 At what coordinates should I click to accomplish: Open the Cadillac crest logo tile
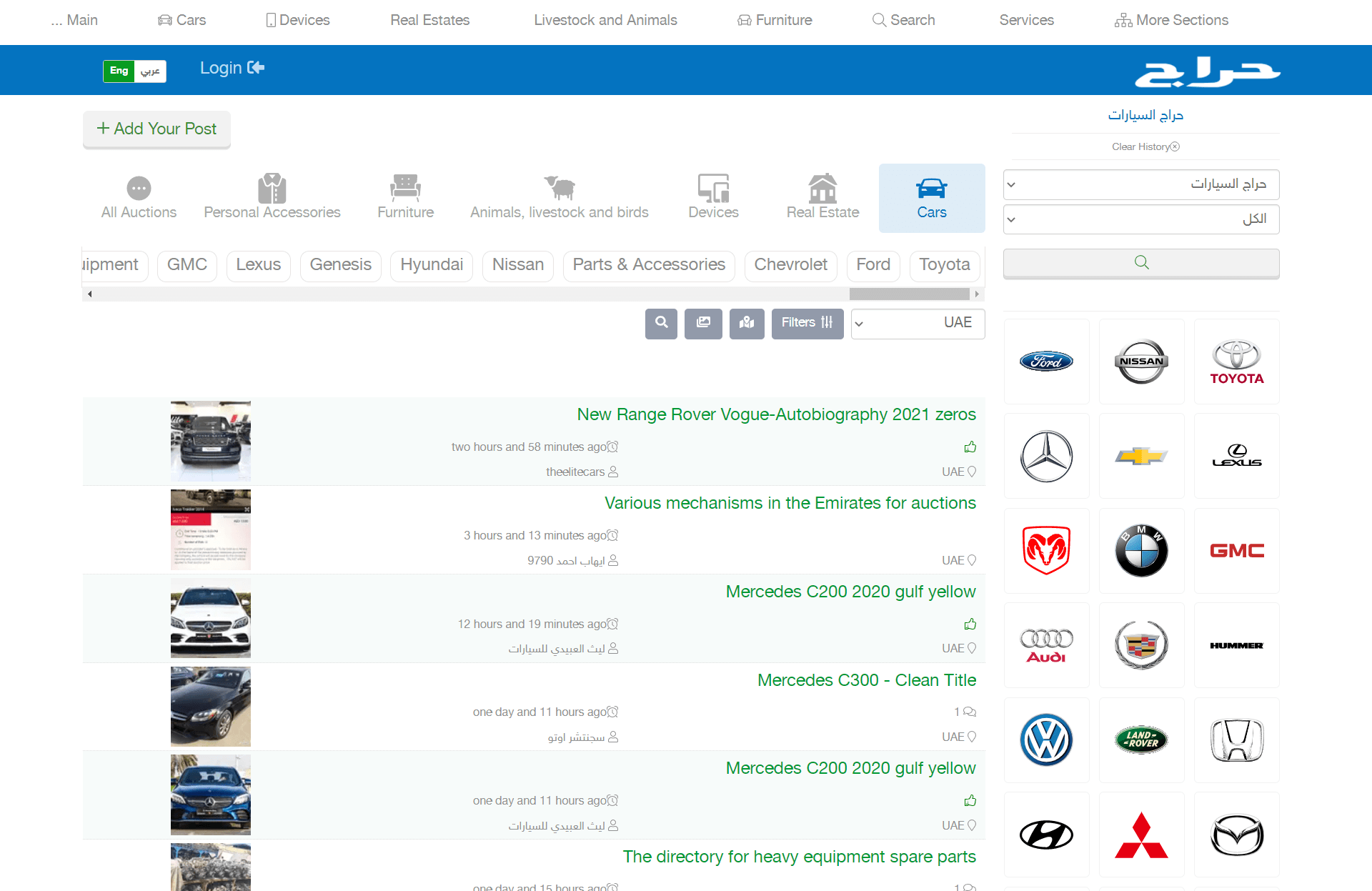pos(1141,645)
